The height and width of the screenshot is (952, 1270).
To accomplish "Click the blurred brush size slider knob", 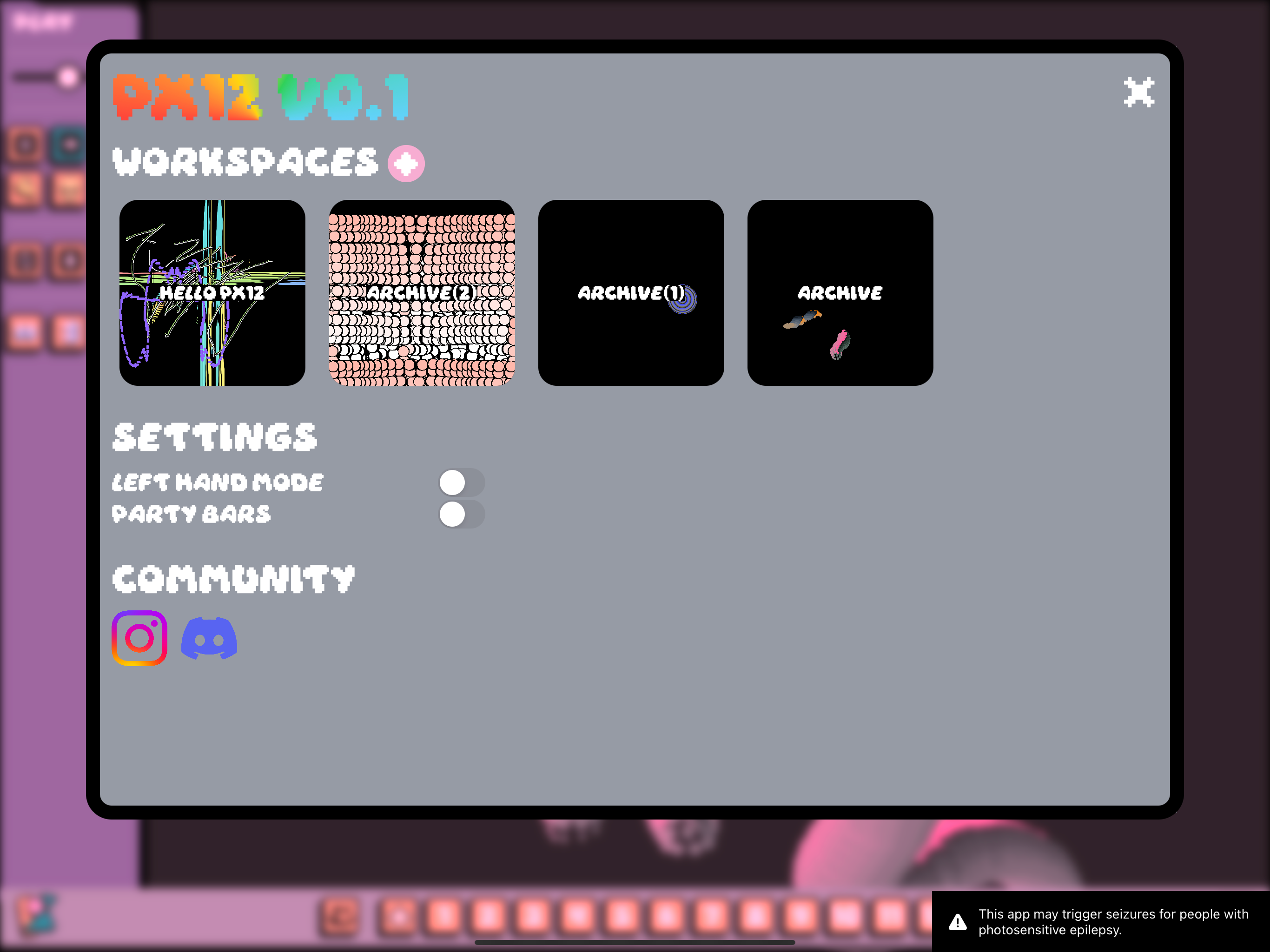I will (x=68, y=77).
